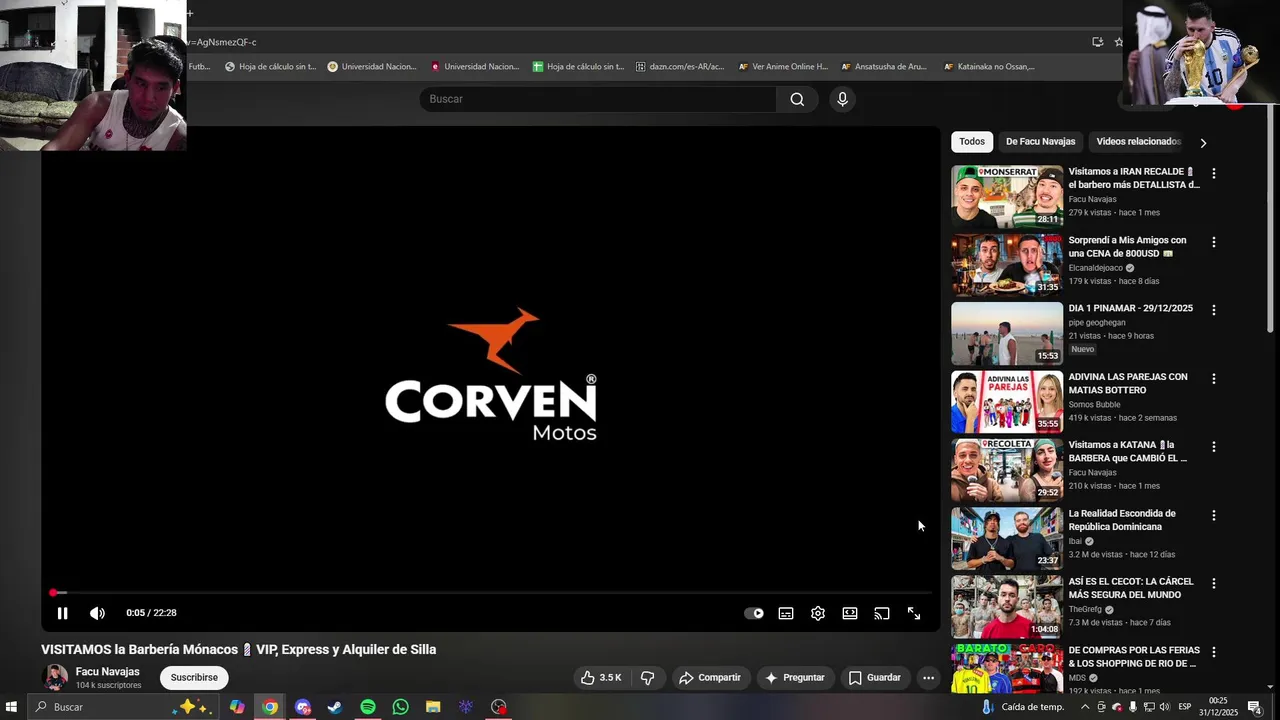Open ASÍ ES EL CECOT video title

pyautogui.click(x=1130, y=588)
